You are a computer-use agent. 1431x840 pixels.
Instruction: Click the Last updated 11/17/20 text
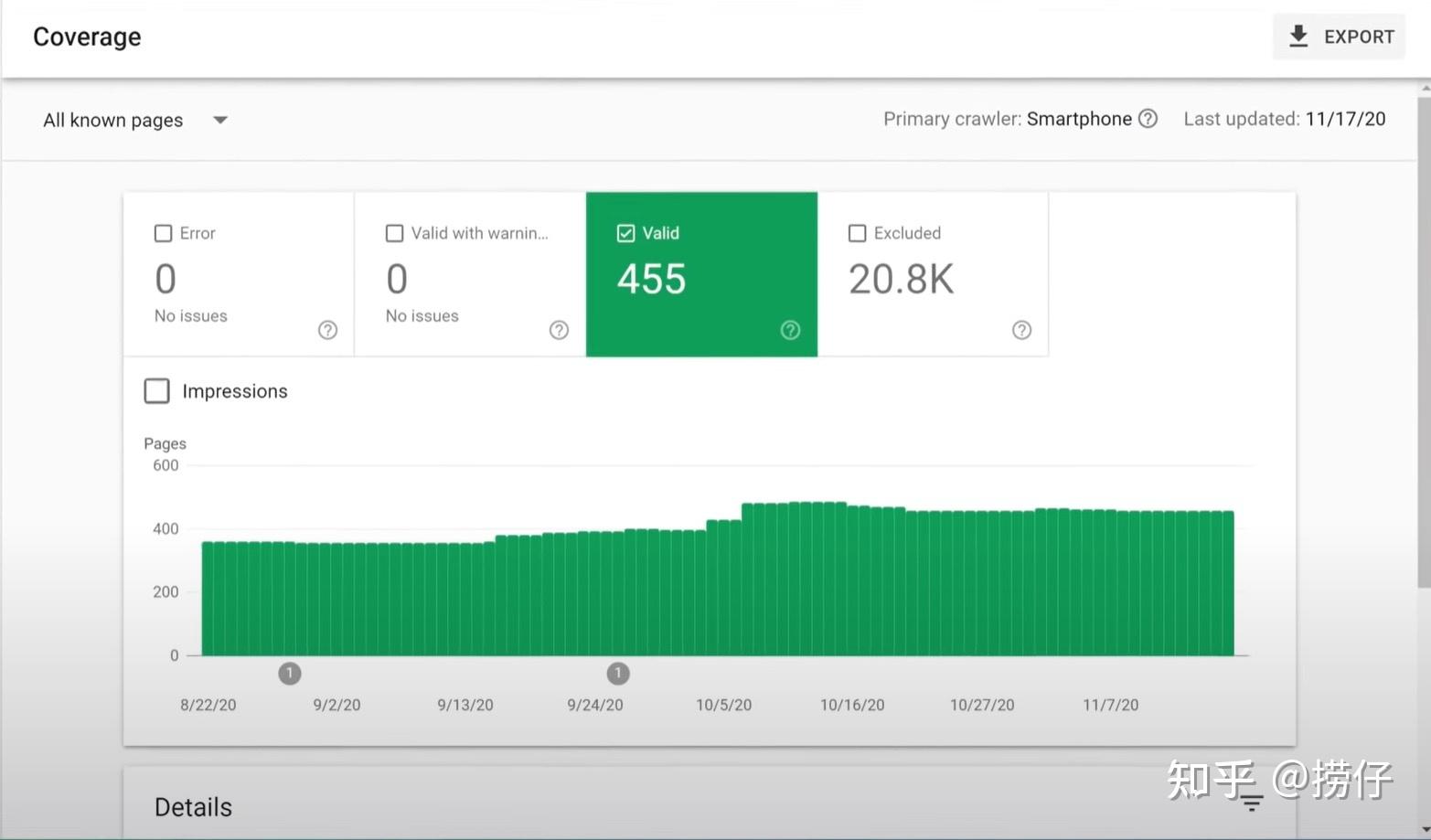tap(1285, 119)
